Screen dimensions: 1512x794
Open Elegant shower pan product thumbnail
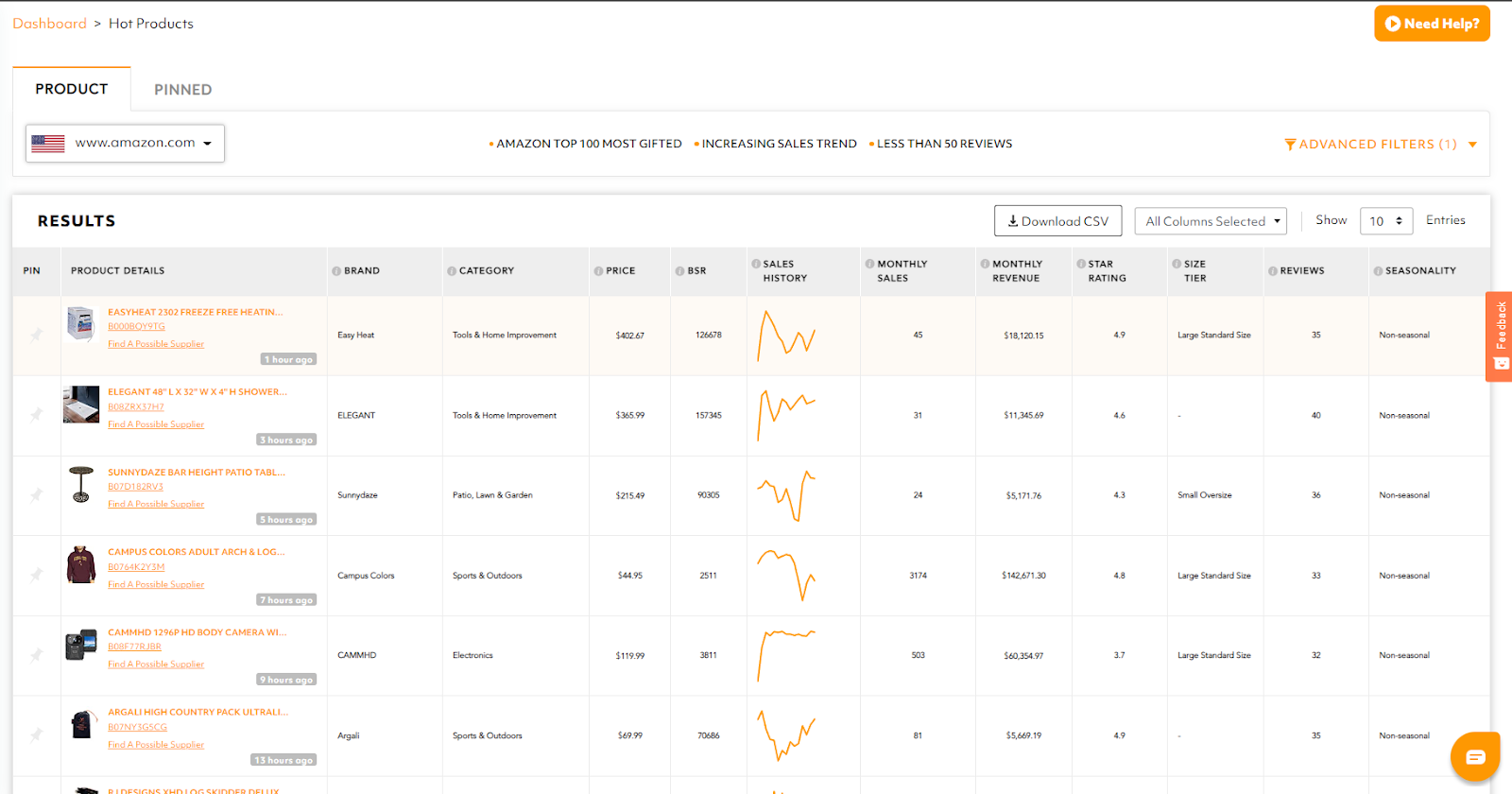[x=81, y=405]
